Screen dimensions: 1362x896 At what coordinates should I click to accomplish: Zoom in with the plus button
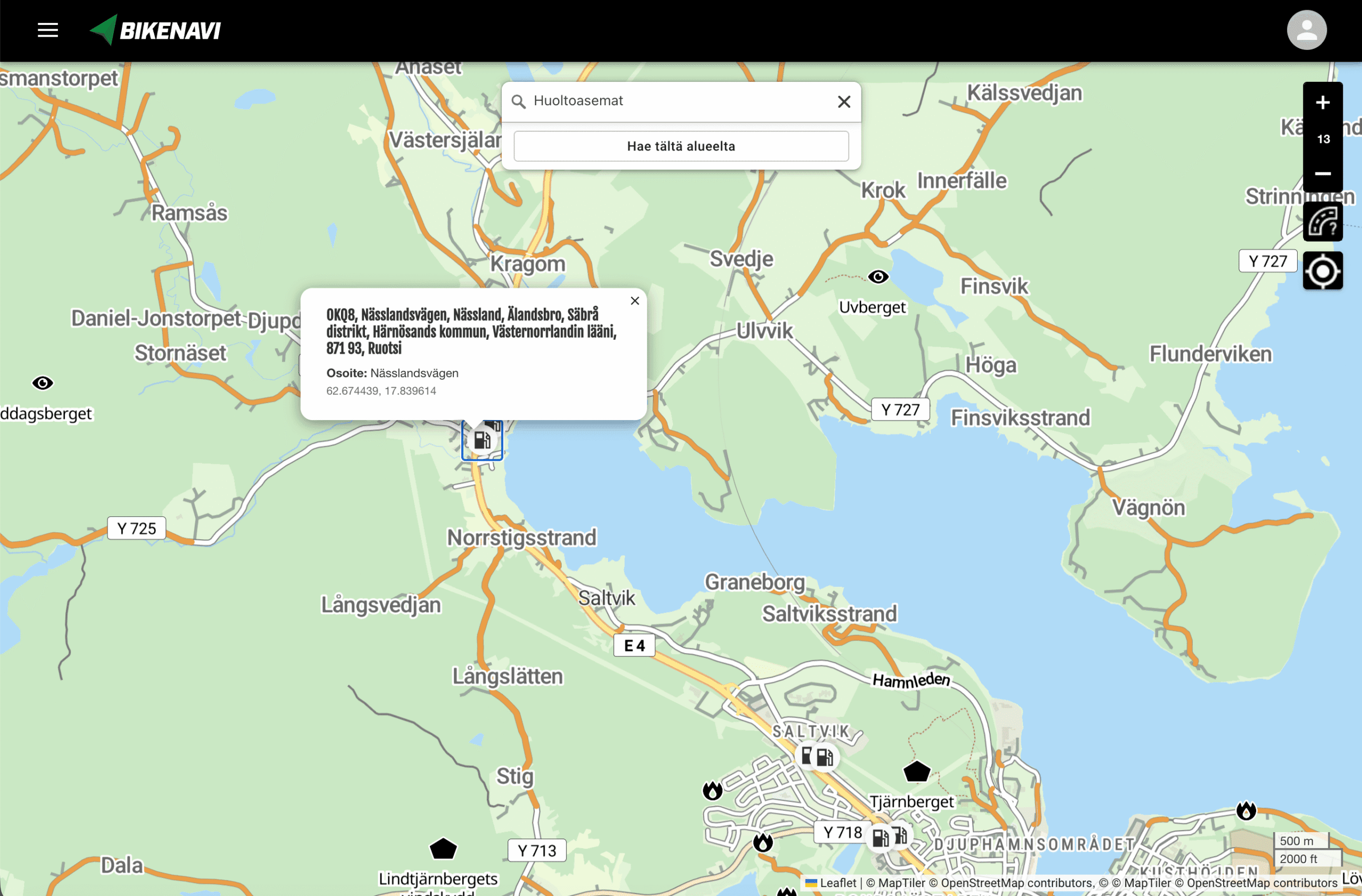tap(1323, 103)
